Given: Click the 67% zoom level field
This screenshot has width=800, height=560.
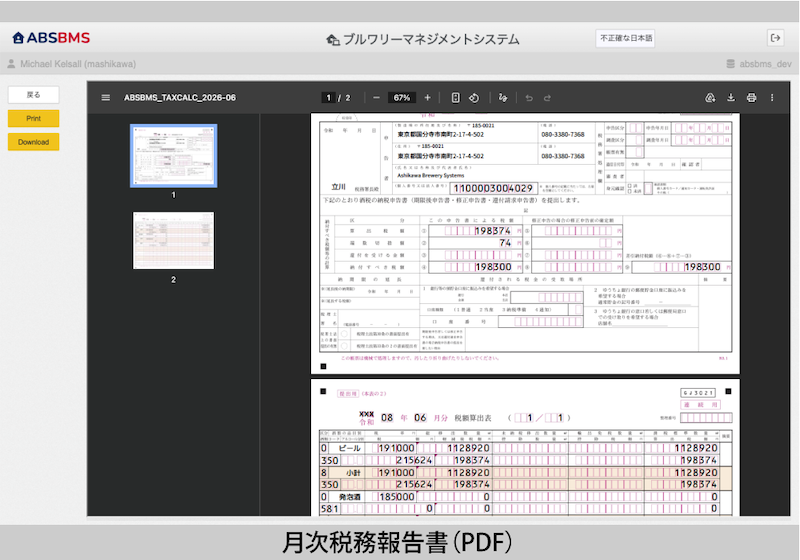Looking at the screenshot, I should [x=402, y=97].
